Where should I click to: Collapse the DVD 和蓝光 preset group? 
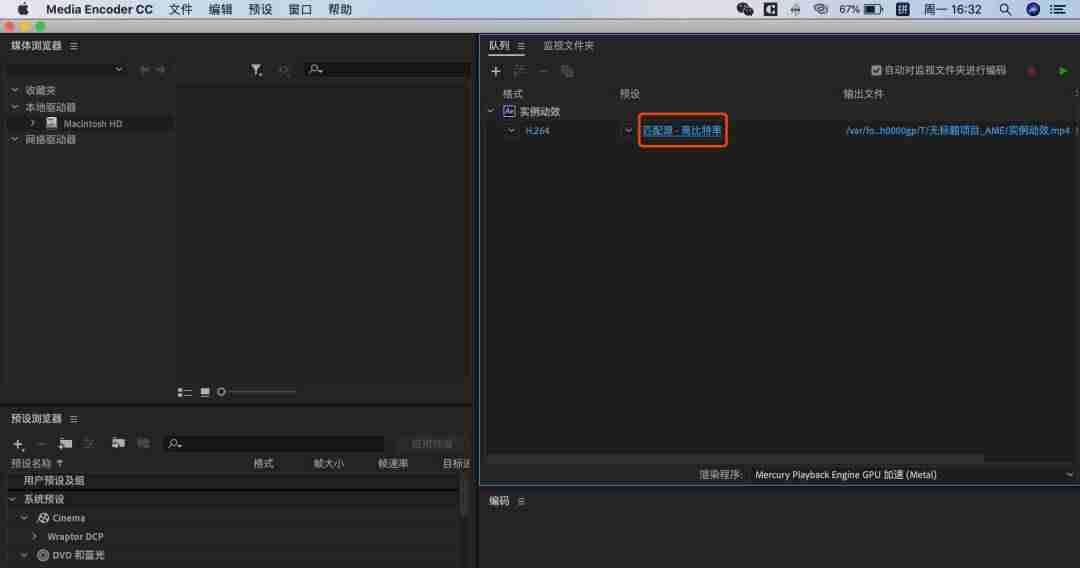24,555
